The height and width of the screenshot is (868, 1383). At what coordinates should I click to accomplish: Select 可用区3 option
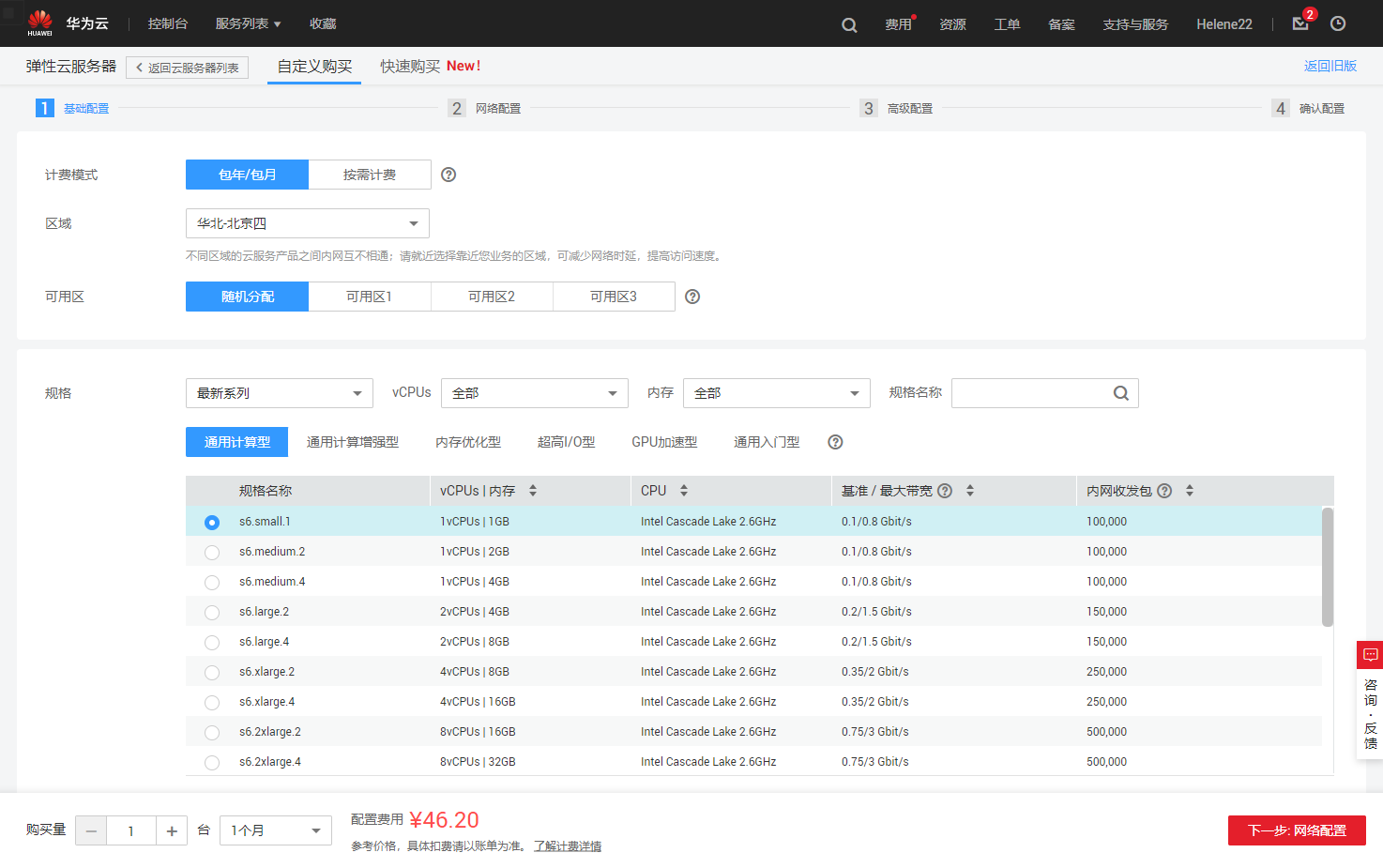[614, 297]
